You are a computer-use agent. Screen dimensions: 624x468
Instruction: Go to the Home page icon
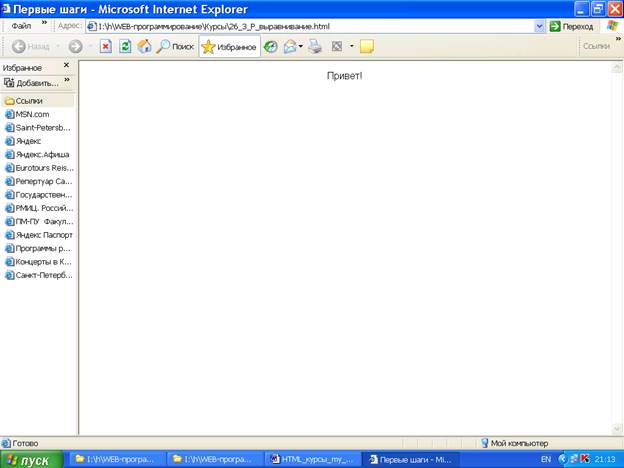point(144,47)
